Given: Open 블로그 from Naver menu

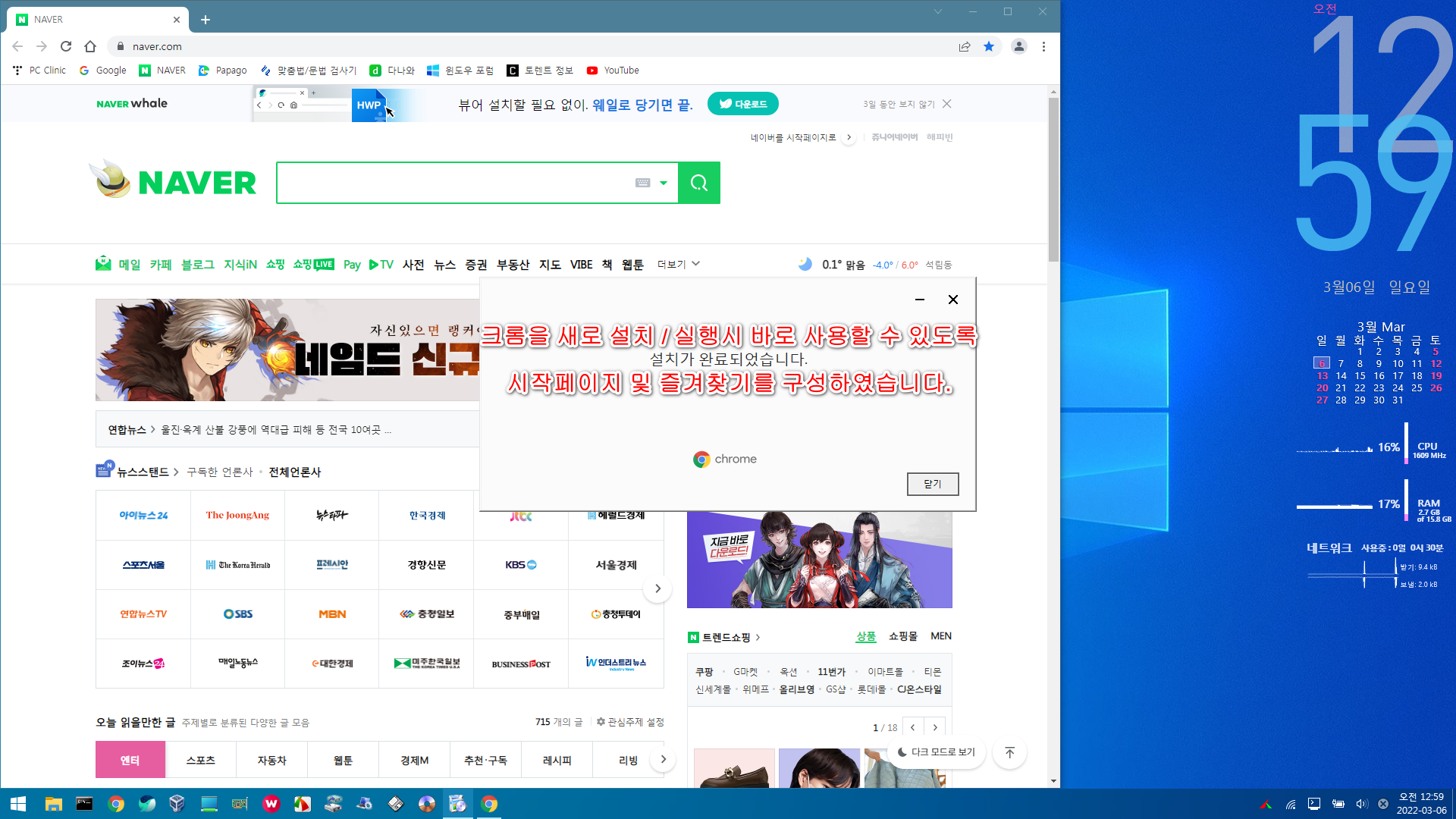Looking at the screenshot, I should [x=197, y=265].
